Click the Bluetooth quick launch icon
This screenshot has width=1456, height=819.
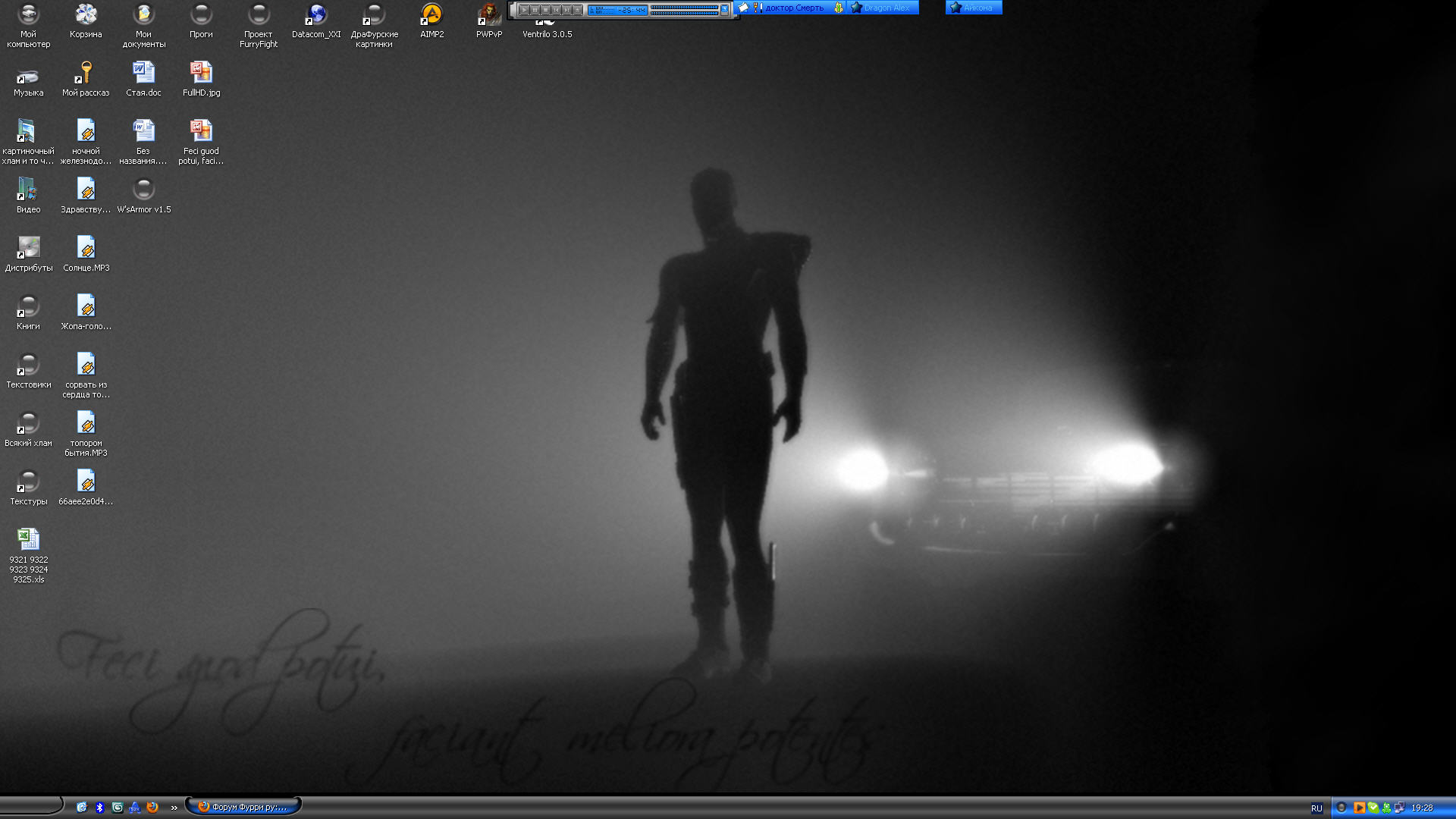coord(99,808)
